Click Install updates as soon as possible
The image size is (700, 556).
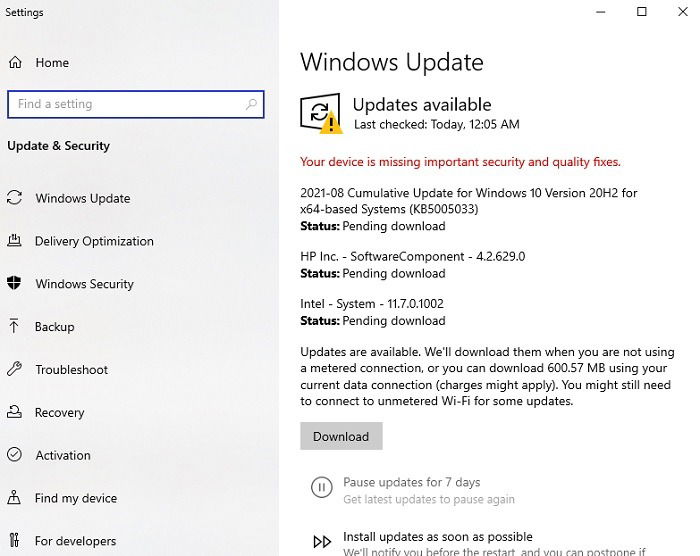[x=438, y=537]
